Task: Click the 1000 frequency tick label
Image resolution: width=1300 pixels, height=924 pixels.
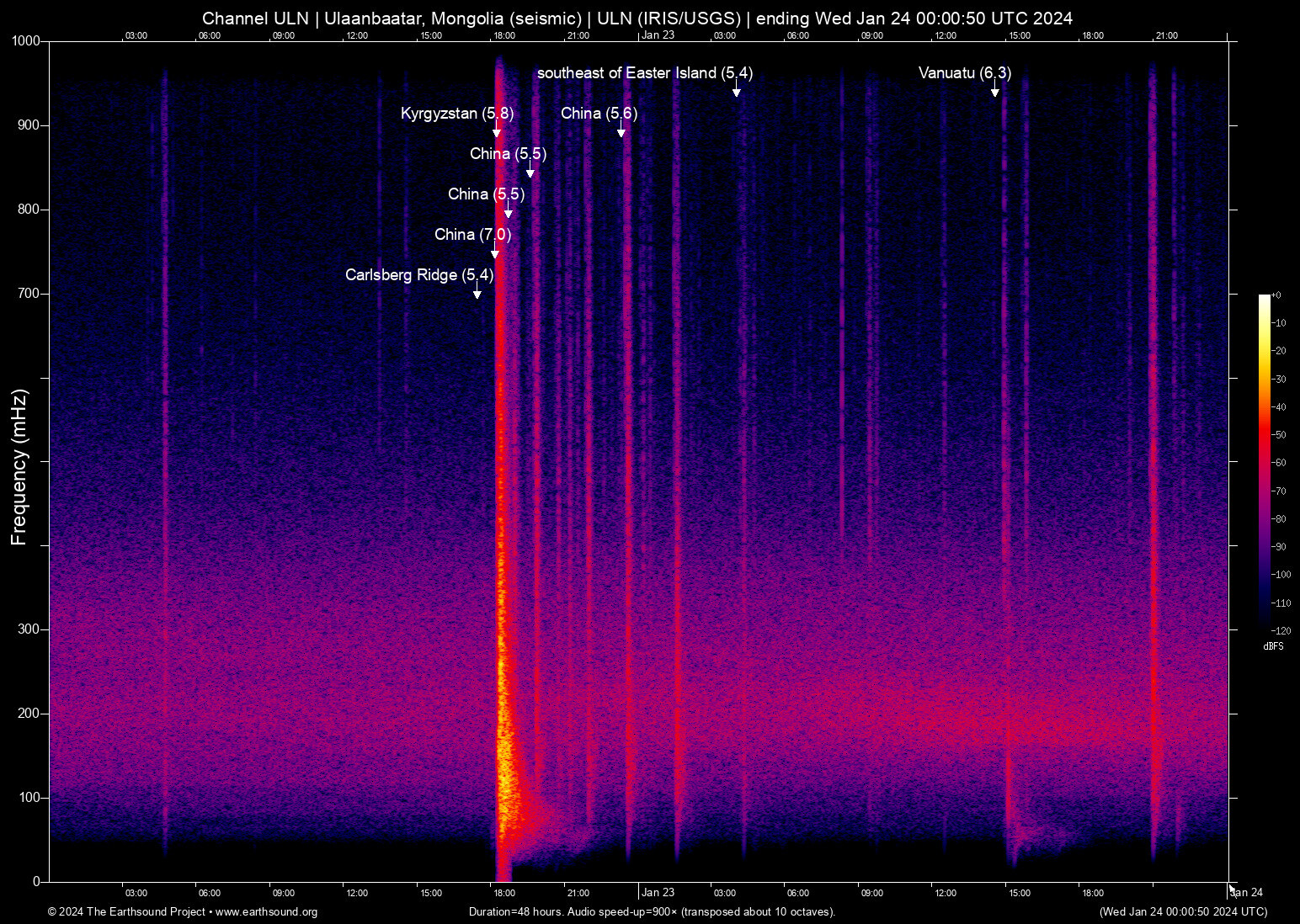Action: [x=25, y=41]
